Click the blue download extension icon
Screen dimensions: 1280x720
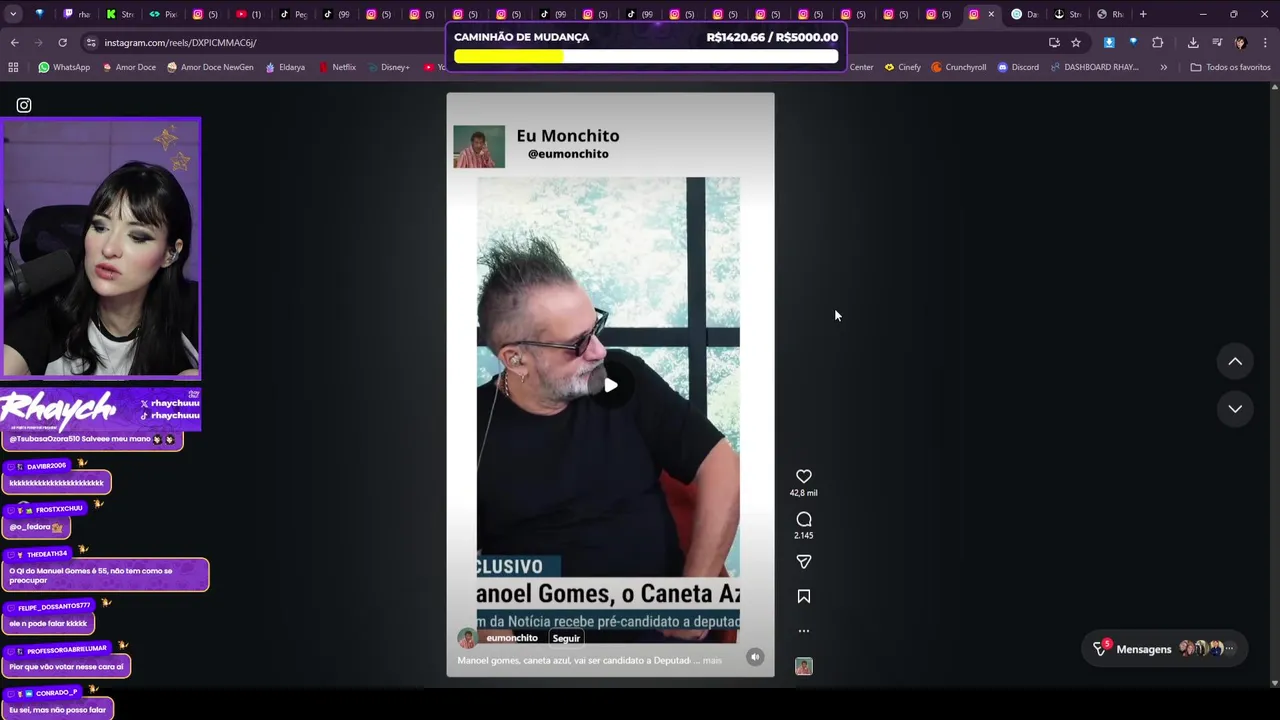[1109, 43]
